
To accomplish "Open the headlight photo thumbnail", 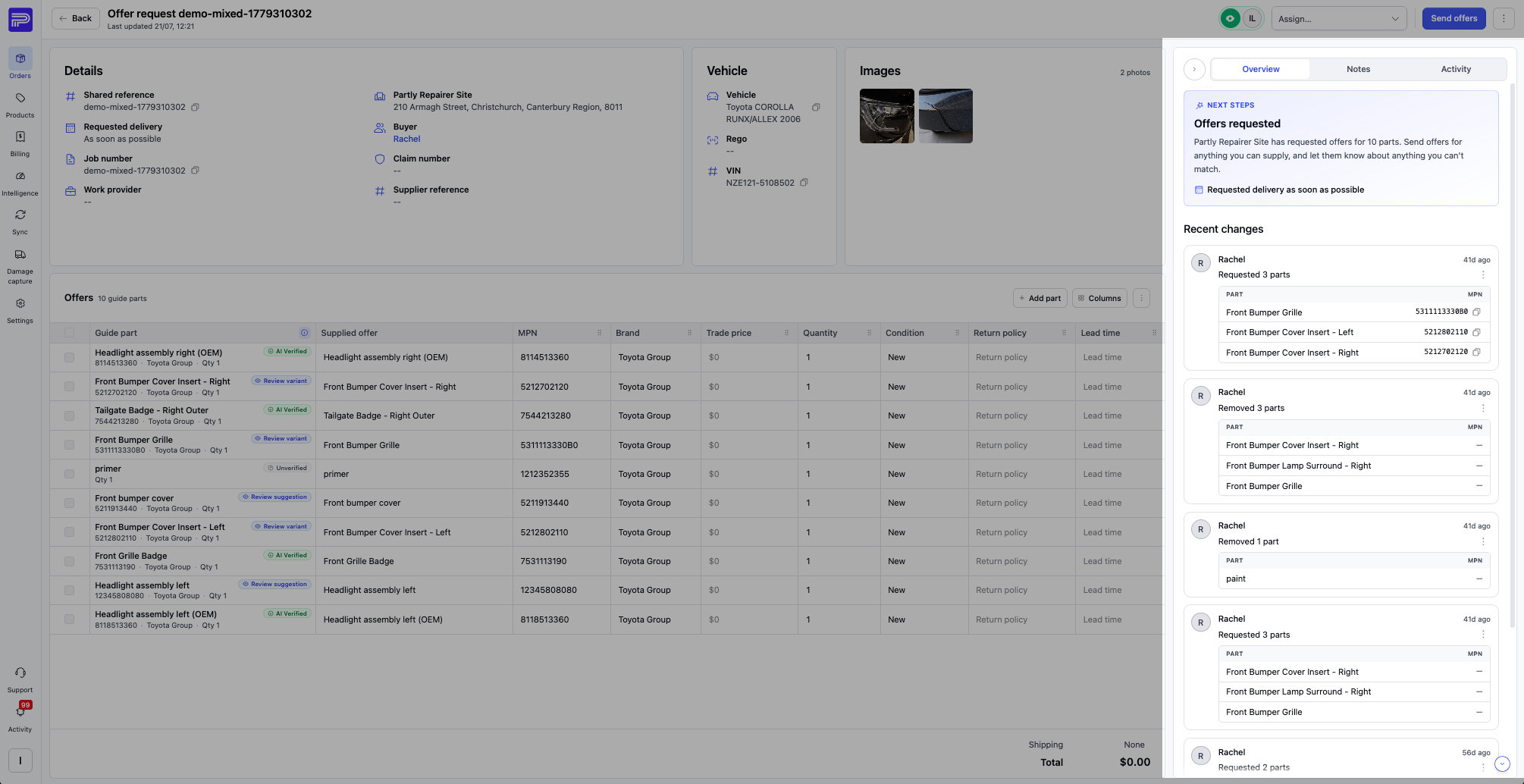I will 886,116.
